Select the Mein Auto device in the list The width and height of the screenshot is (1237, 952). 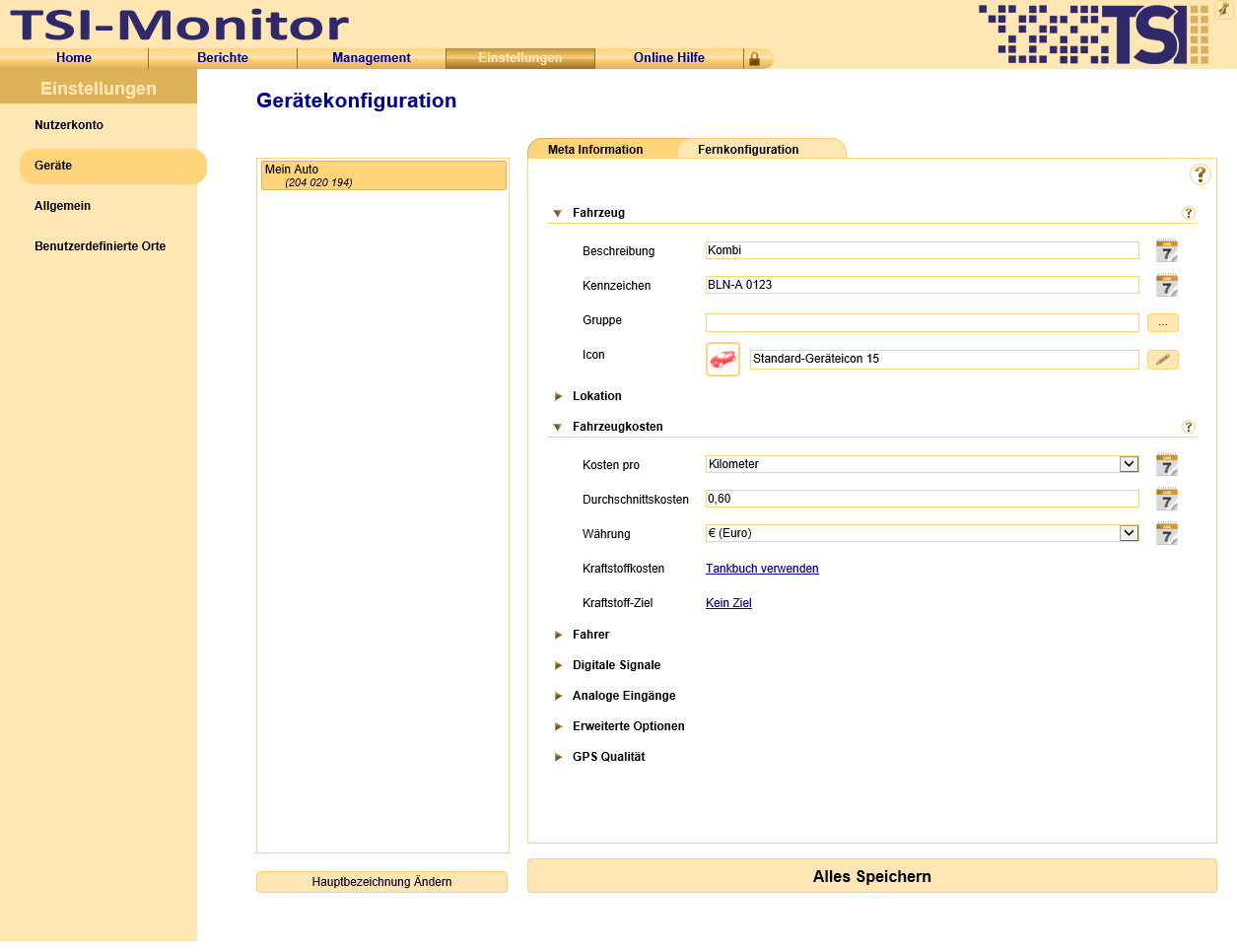point(383,175)
